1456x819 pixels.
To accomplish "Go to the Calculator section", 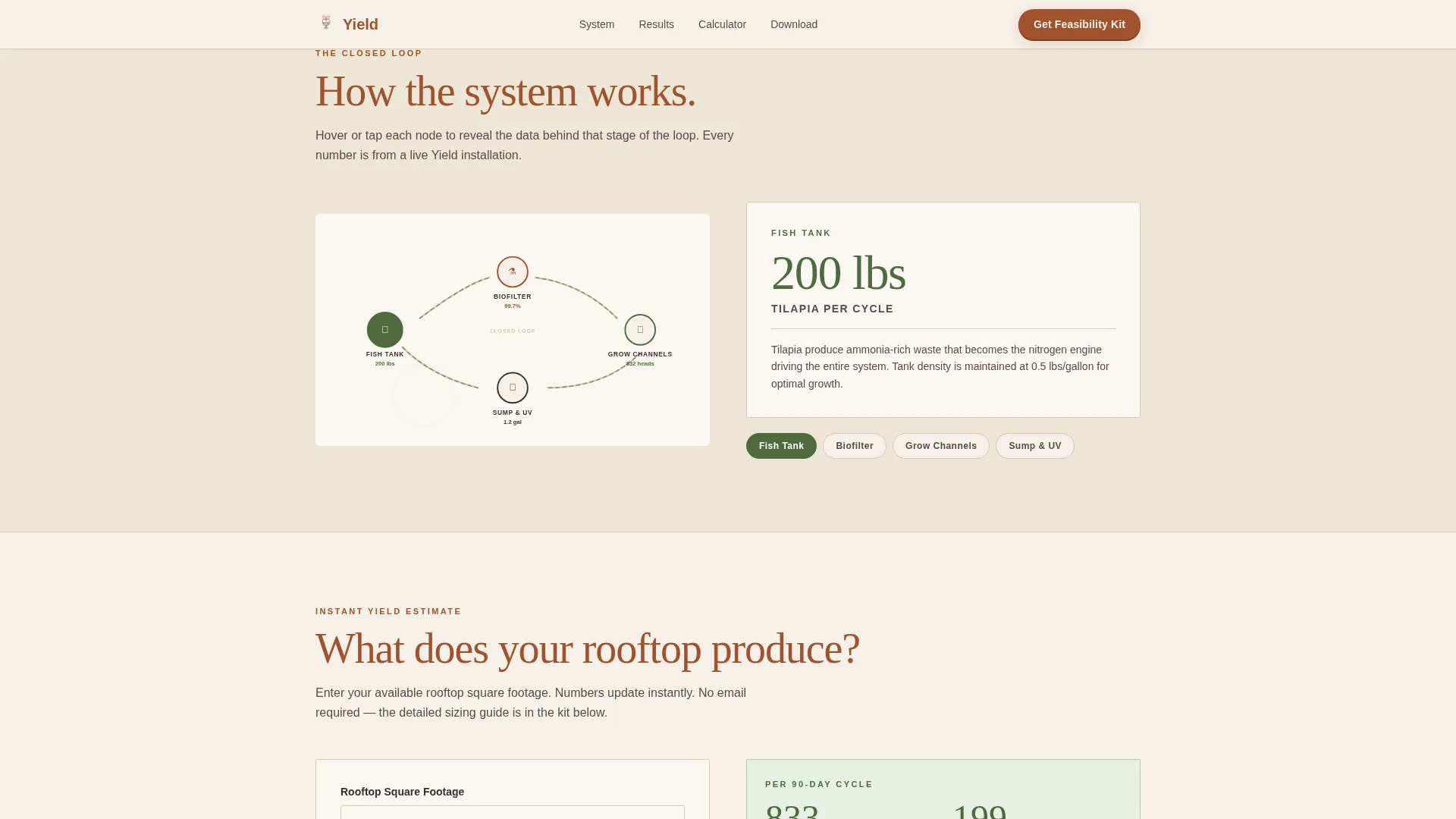I will click(x=722, y=24).
